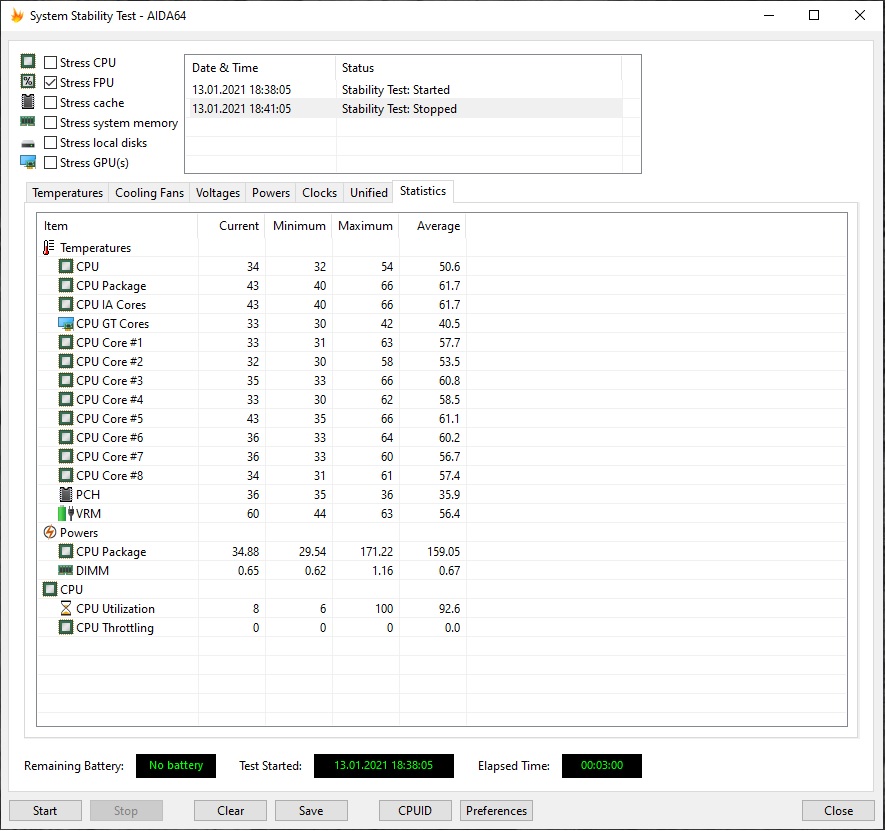Click the AIDA64 flame icon in title bar
Viewport: 887px width, 831px height.
coord(18,15)
